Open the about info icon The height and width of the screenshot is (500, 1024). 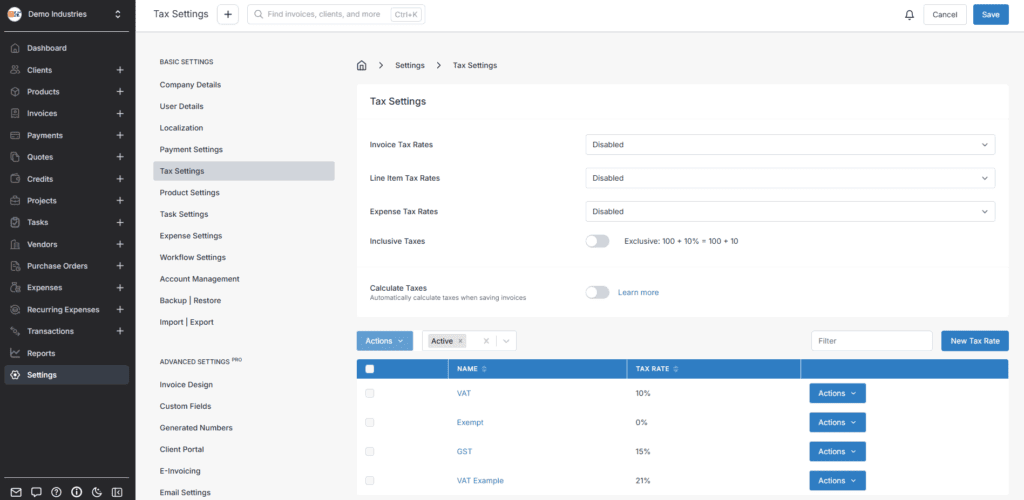tap(76, 492)
